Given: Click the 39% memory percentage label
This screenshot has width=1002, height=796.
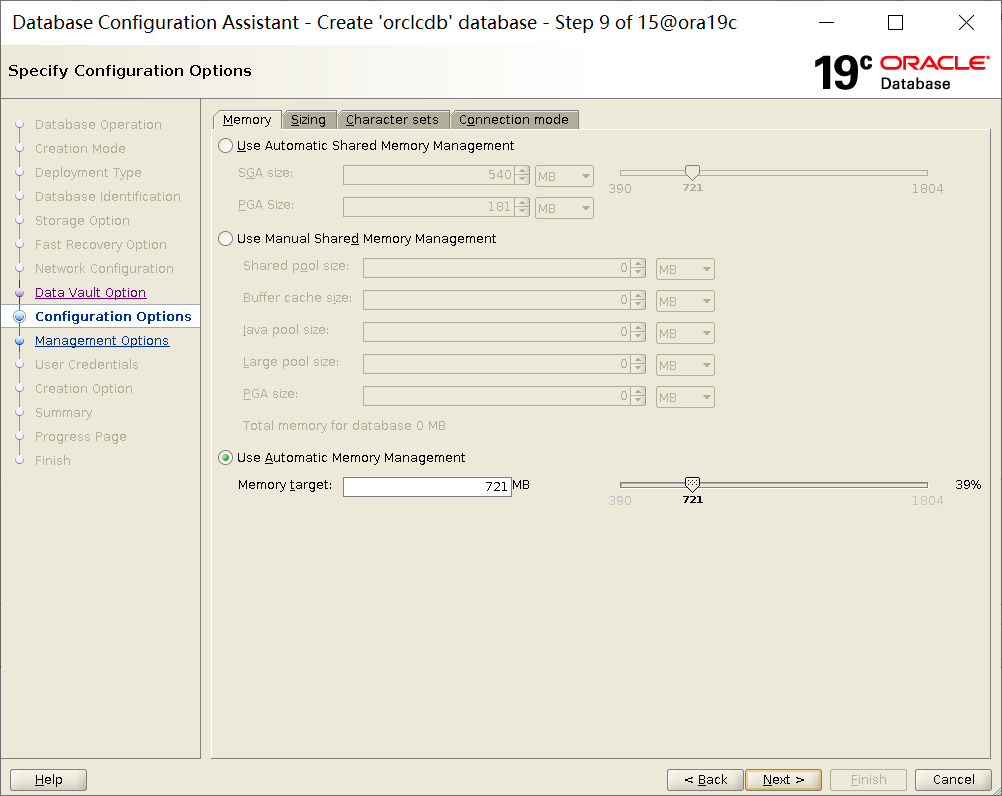Looking at the screenshot, I should [x=968, y=484].
